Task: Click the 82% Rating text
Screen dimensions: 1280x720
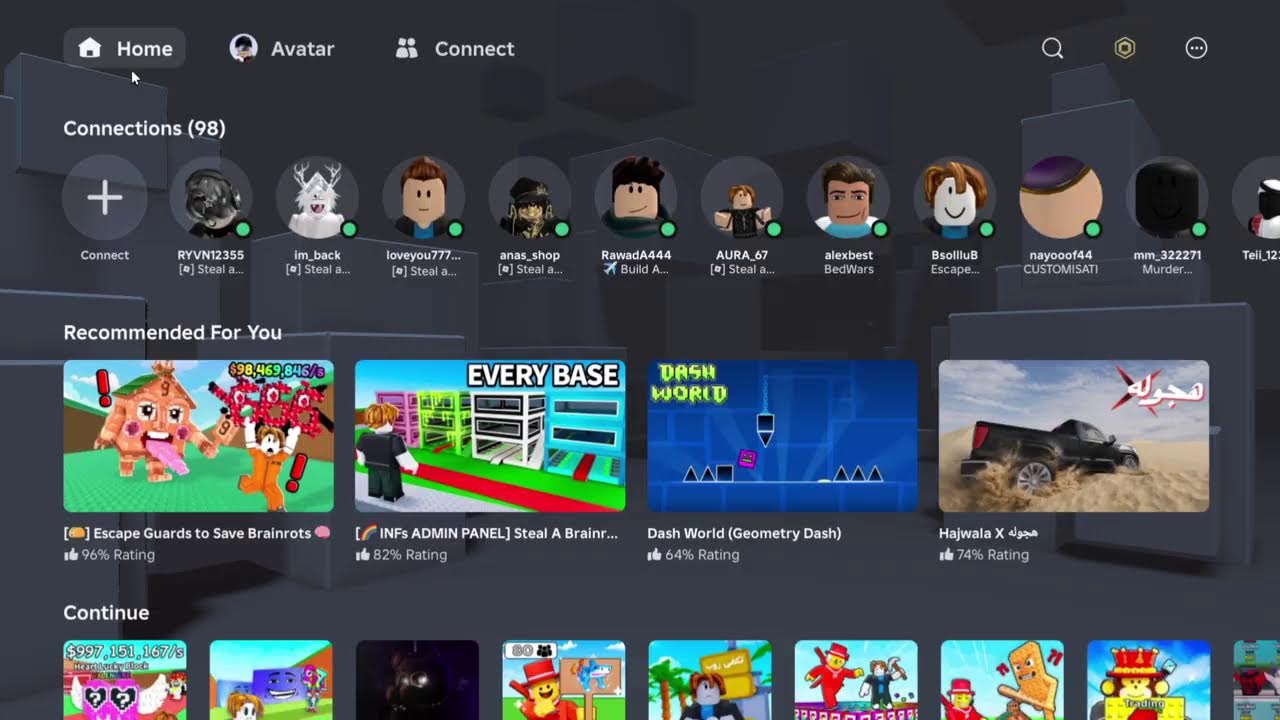Action: (410, 554)
